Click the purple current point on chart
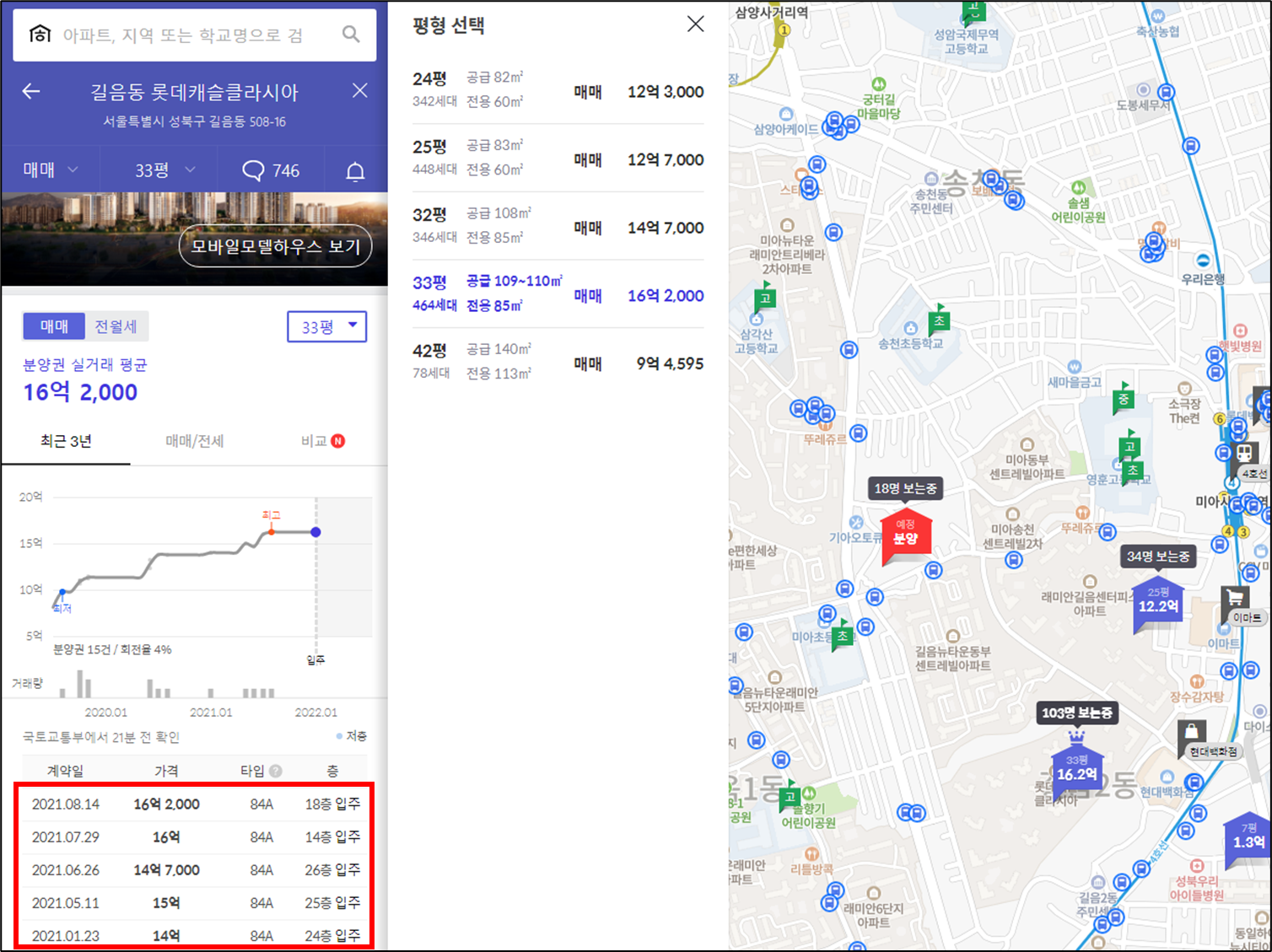Image resolution: width=1272 pixels, height=952 pixels. (x=315, y=532)
